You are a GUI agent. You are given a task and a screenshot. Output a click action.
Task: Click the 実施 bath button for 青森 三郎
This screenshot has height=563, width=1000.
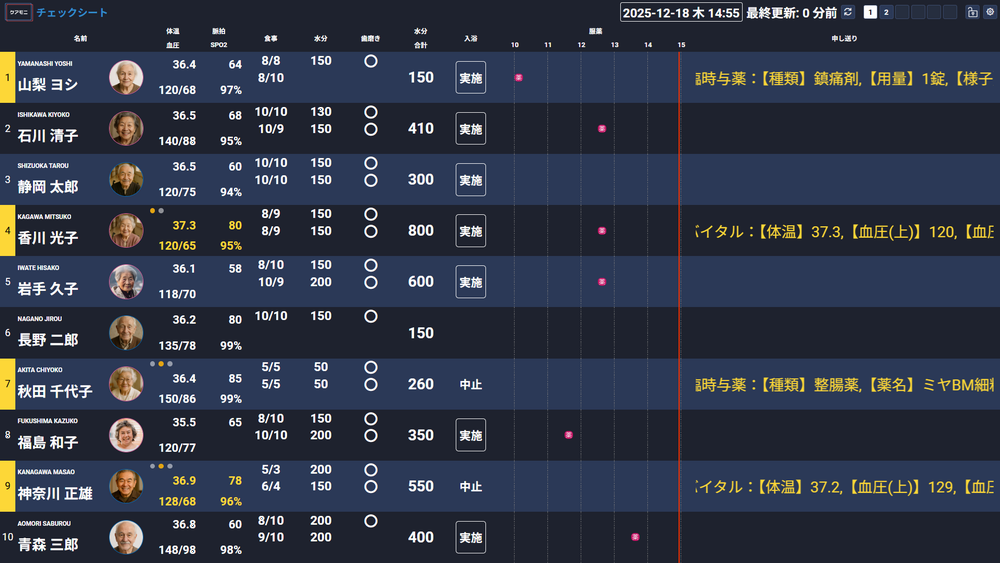point(471,537)
